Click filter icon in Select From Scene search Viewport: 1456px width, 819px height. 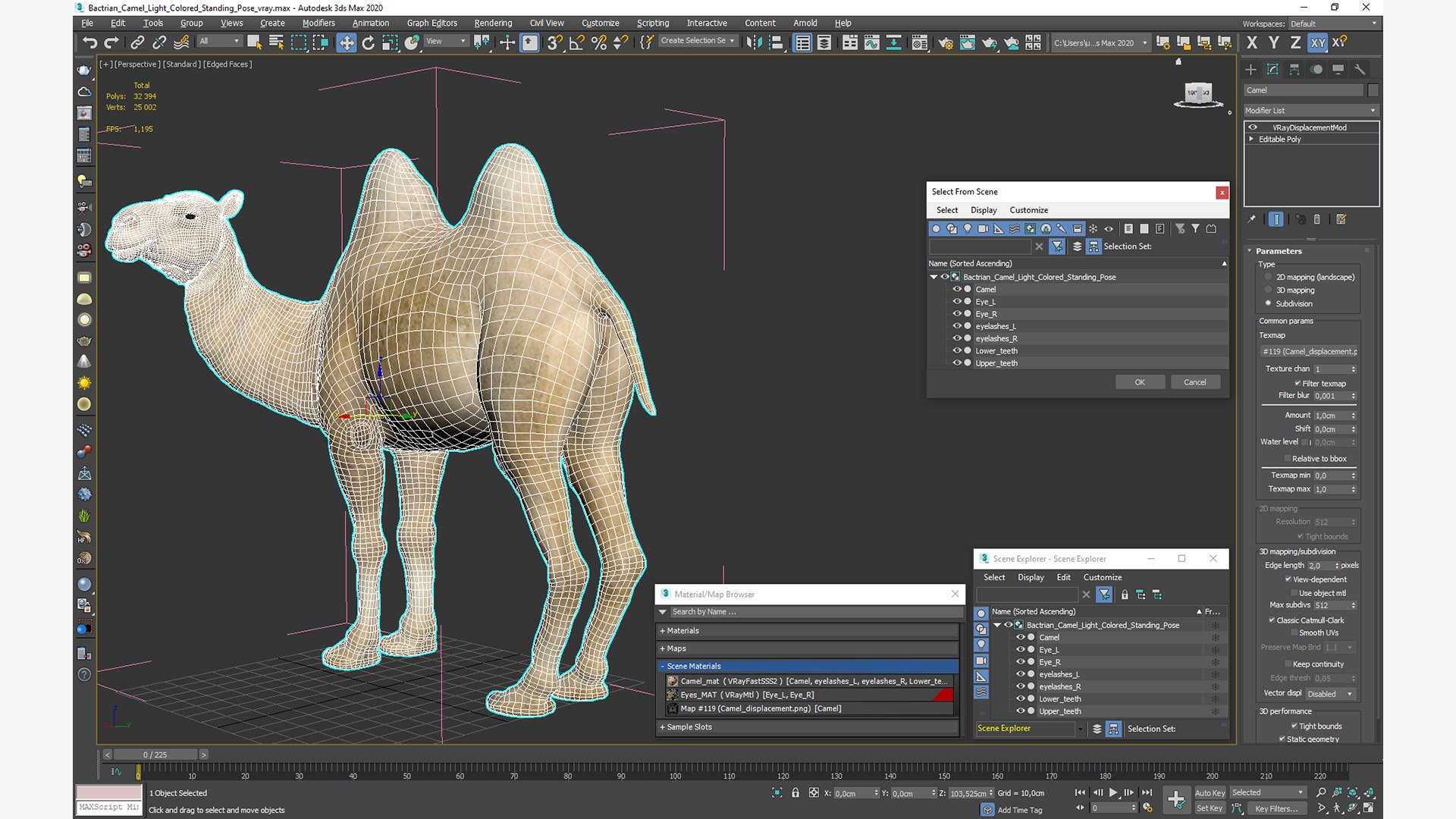tap(1057, 246)
